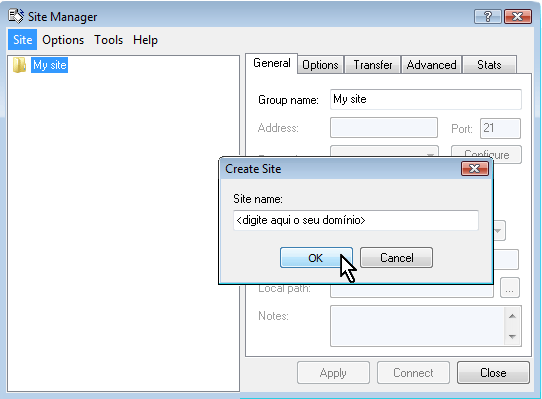Viewport: 542px width, 399px height.
Task: Switch to the Advanced tab
Action: 431,65
